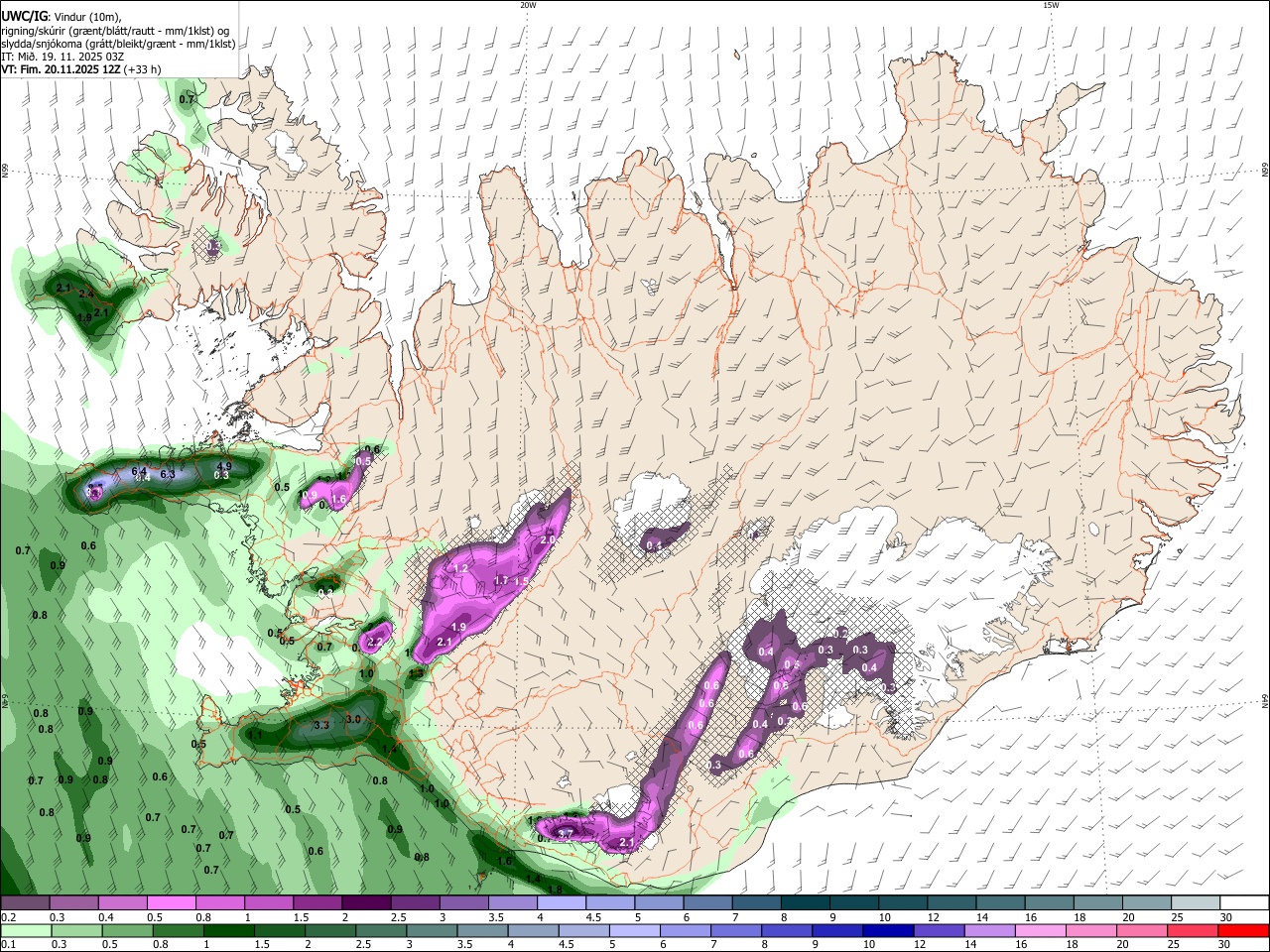Pick the dark navy 10–12 rain legend swatch
The width and height of the screenshot is (1270, 952).
(x=886, y=930)
